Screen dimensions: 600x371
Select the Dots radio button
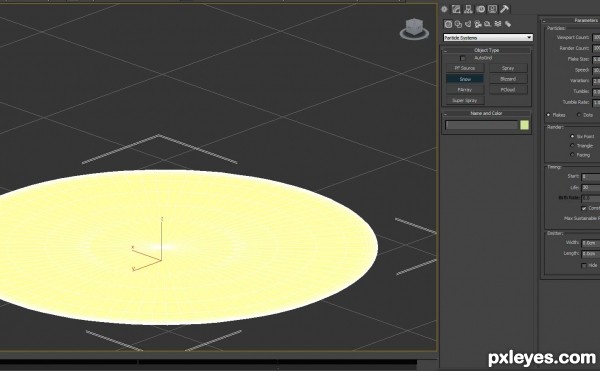[x=579, y=115]
